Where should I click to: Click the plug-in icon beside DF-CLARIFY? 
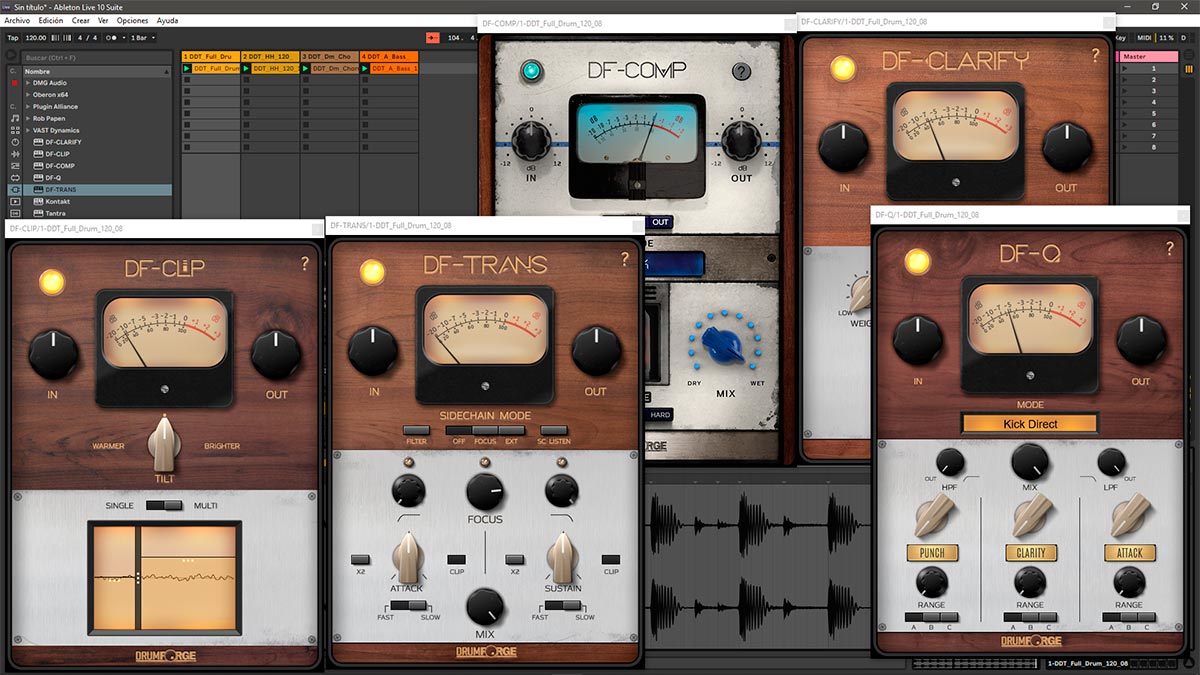pos(37,142)
